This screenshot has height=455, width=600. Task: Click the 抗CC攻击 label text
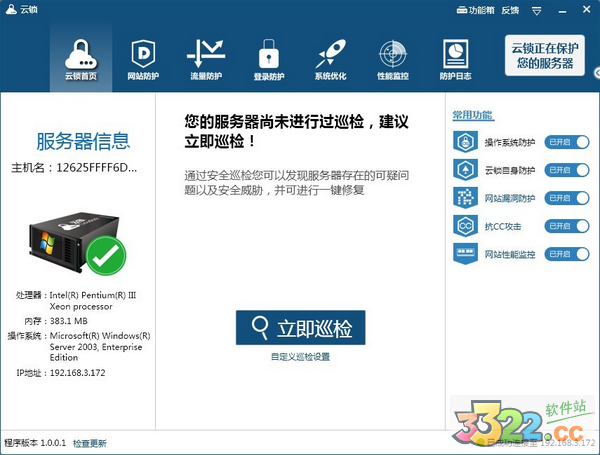503,226
